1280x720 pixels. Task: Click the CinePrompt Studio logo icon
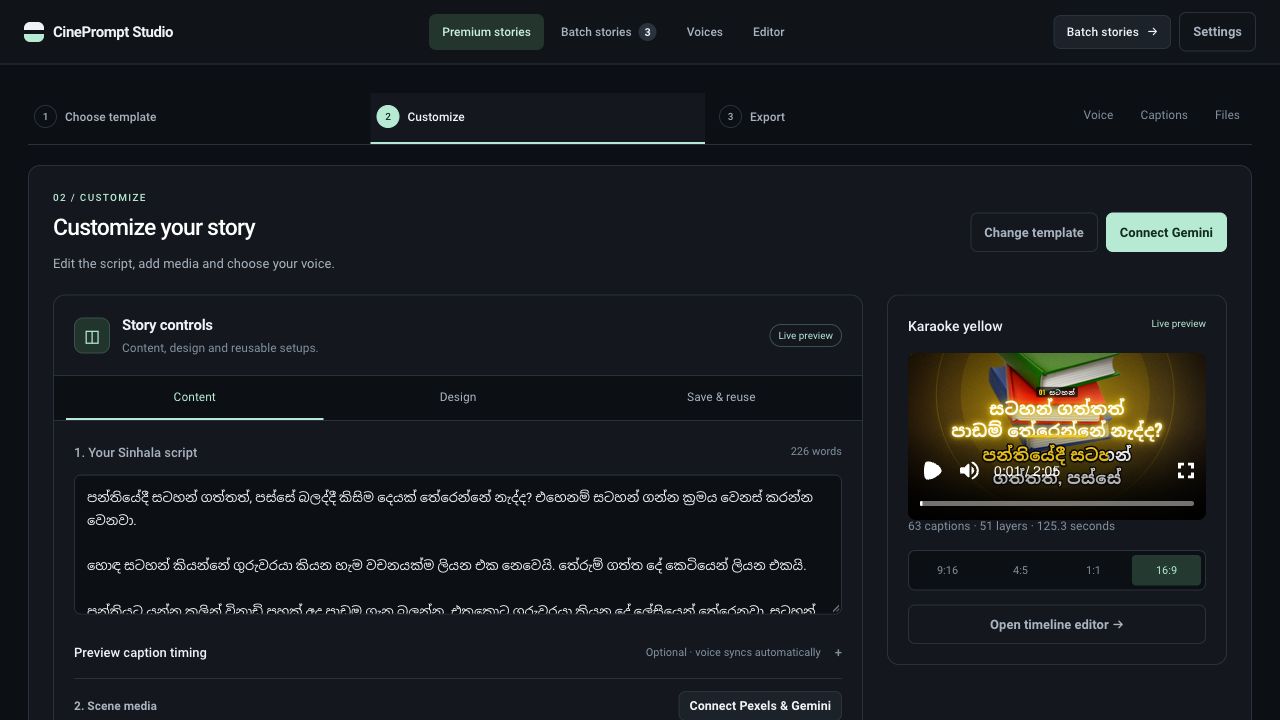click(34, 32)
